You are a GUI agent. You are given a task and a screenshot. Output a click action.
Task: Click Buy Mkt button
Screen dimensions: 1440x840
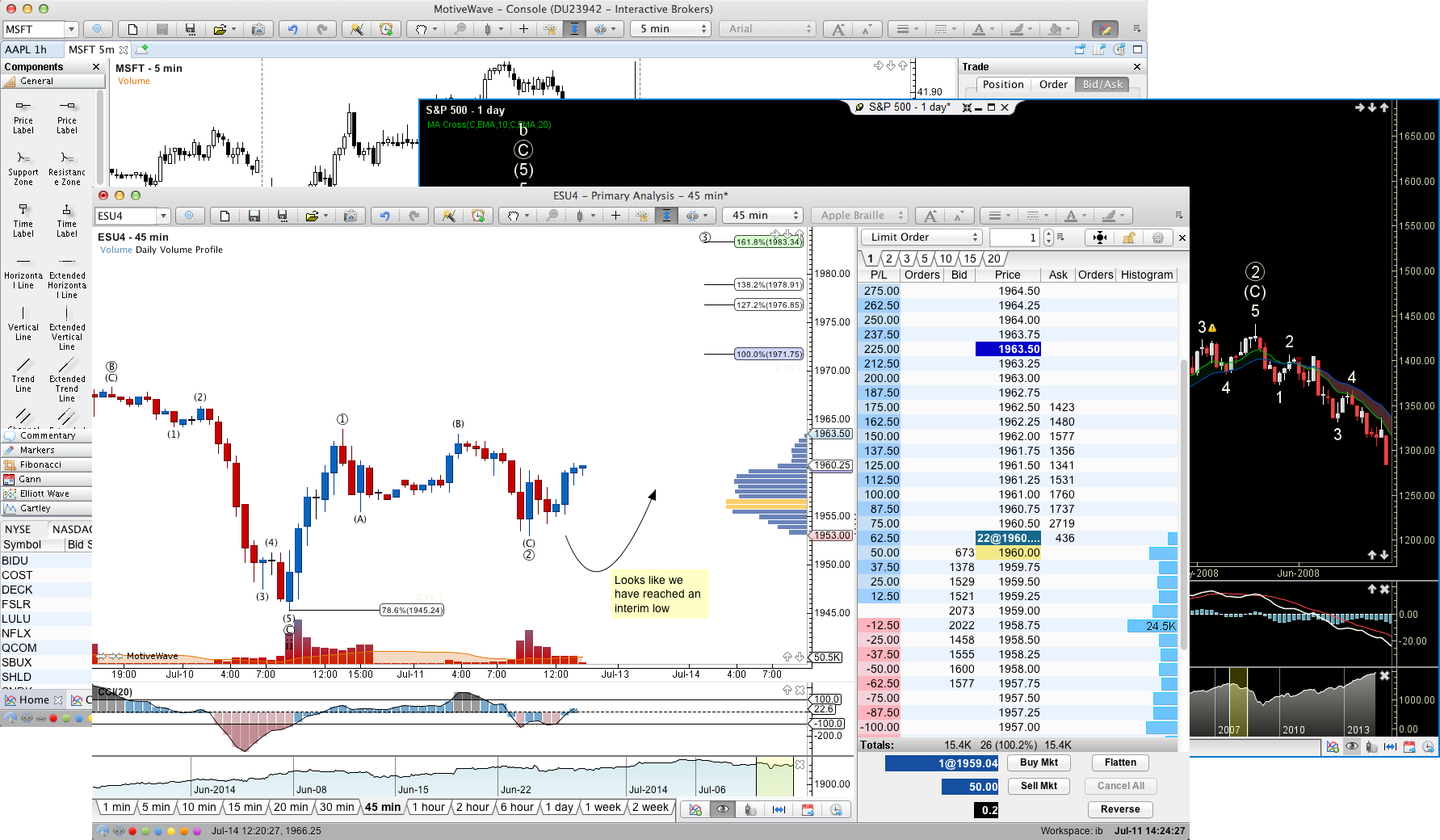(1039, 762)
